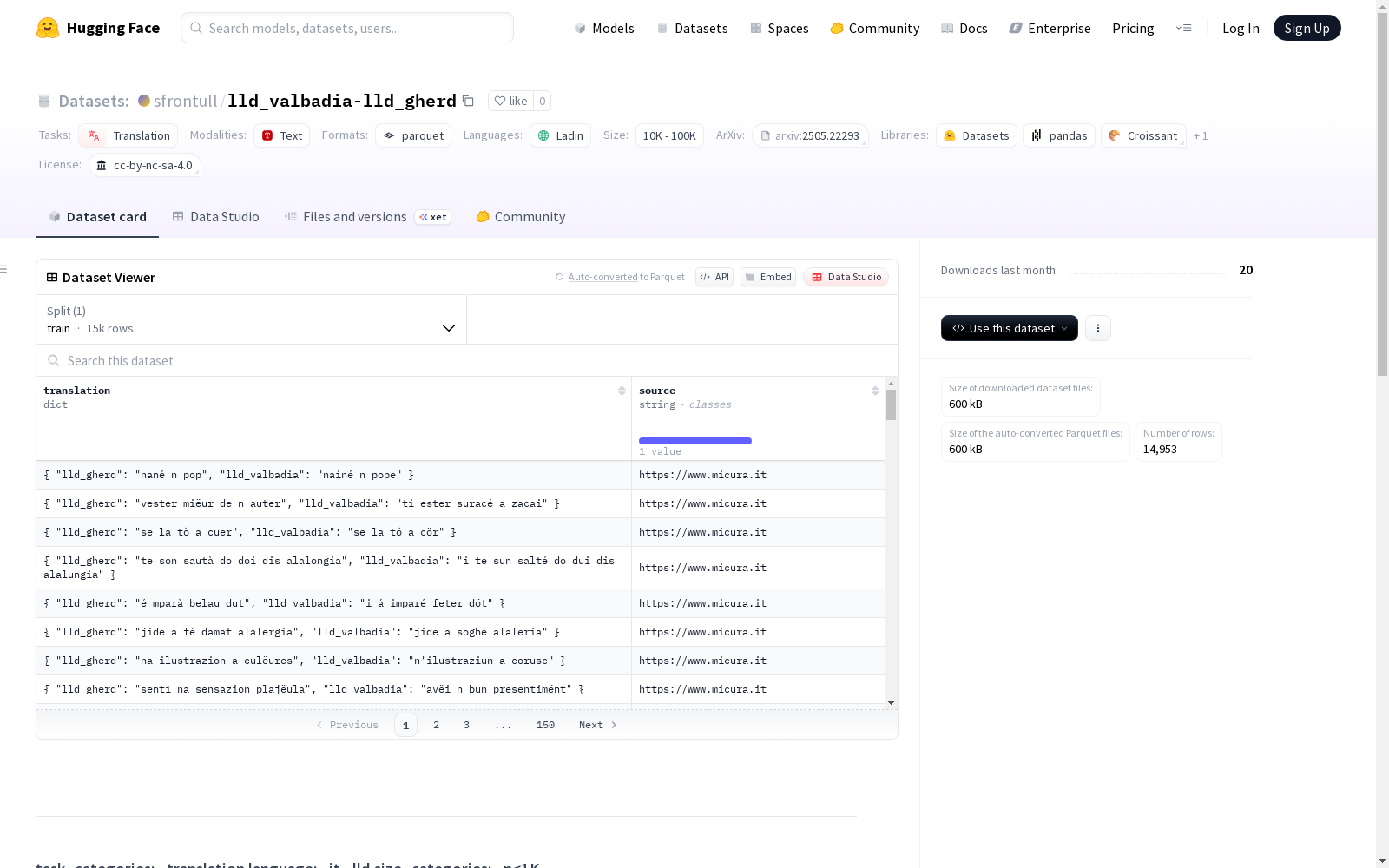
Task: Click the Datasets library tag
Action: coord(977,135)
